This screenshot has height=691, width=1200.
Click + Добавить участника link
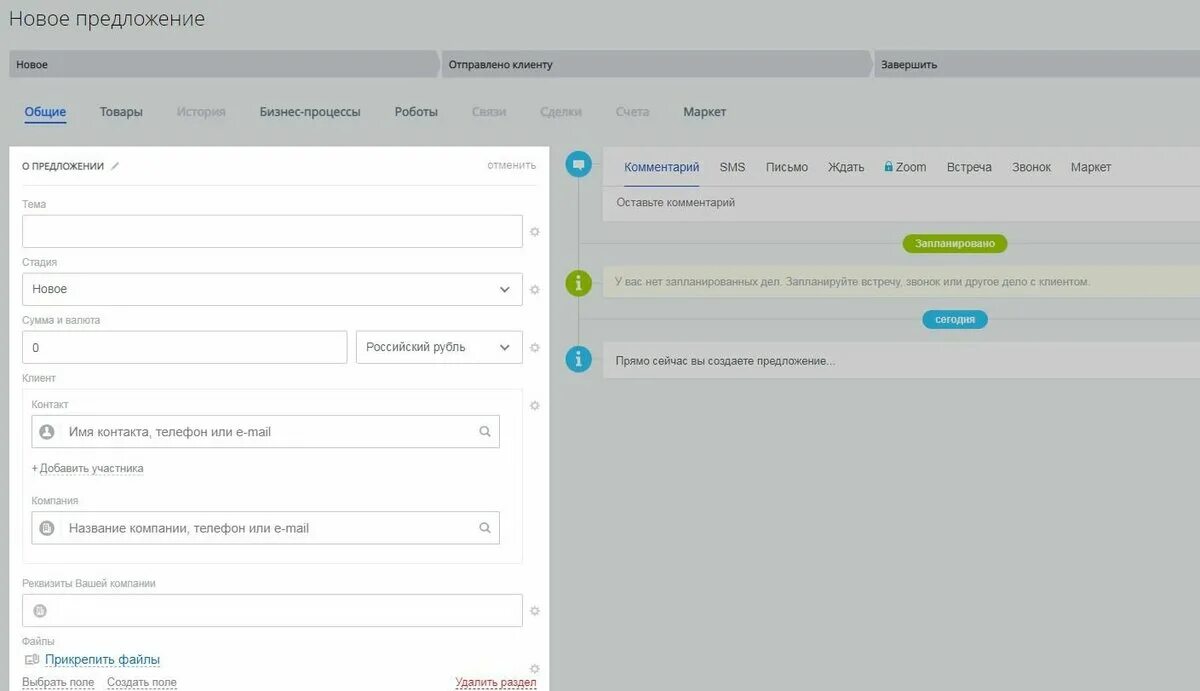point(88,468)
